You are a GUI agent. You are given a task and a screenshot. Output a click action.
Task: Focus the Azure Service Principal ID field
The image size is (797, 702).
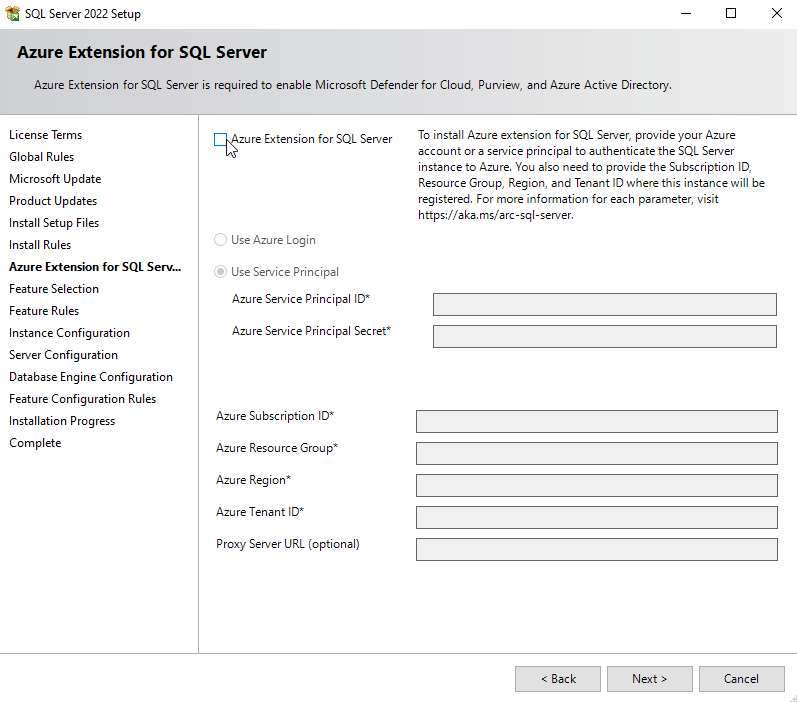pyautogui.click(x=605, y=304)
